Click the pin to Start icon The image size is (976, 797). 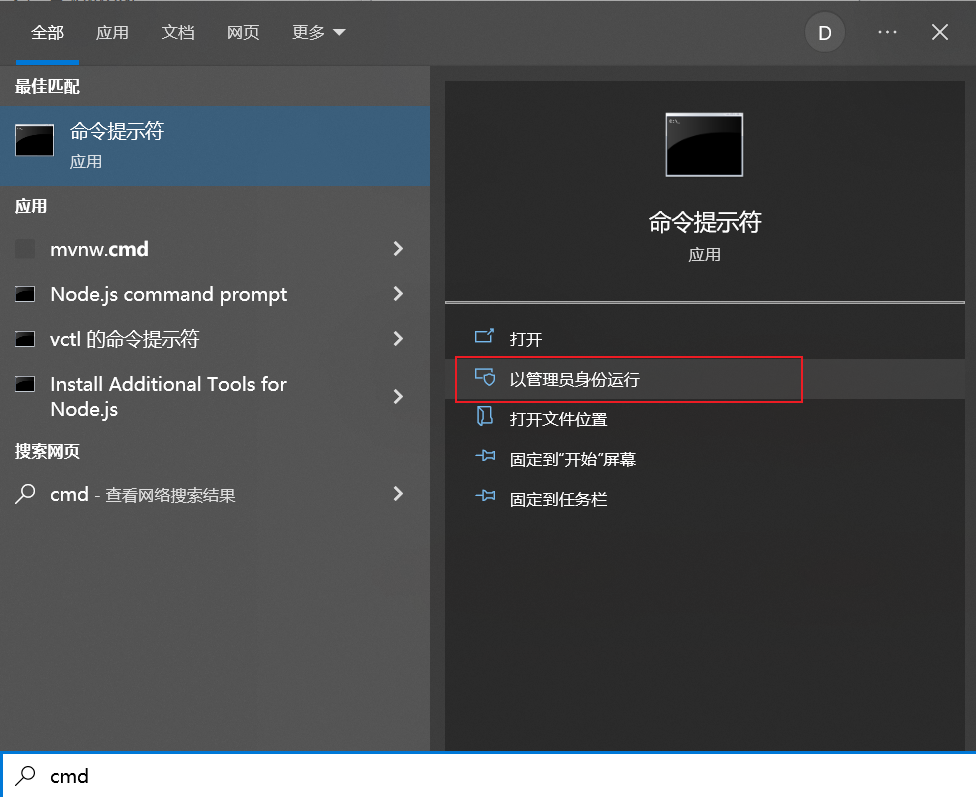pos(485,456)
